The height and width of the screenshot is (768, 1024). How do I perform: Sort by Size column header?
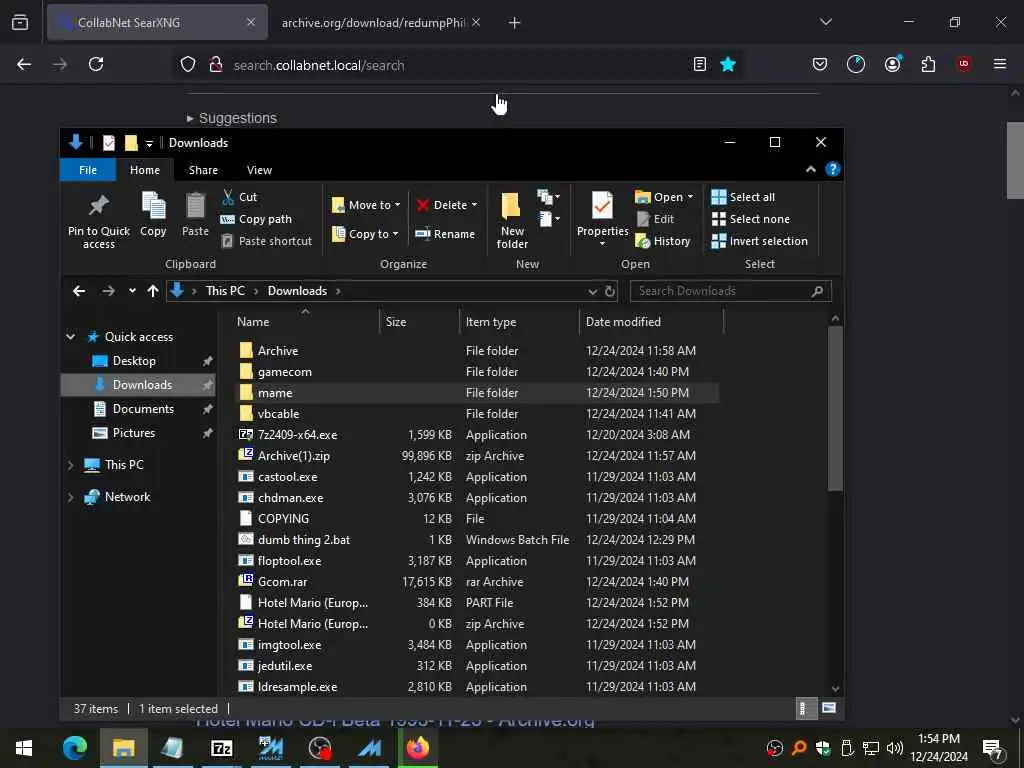(x=420, y=322)
